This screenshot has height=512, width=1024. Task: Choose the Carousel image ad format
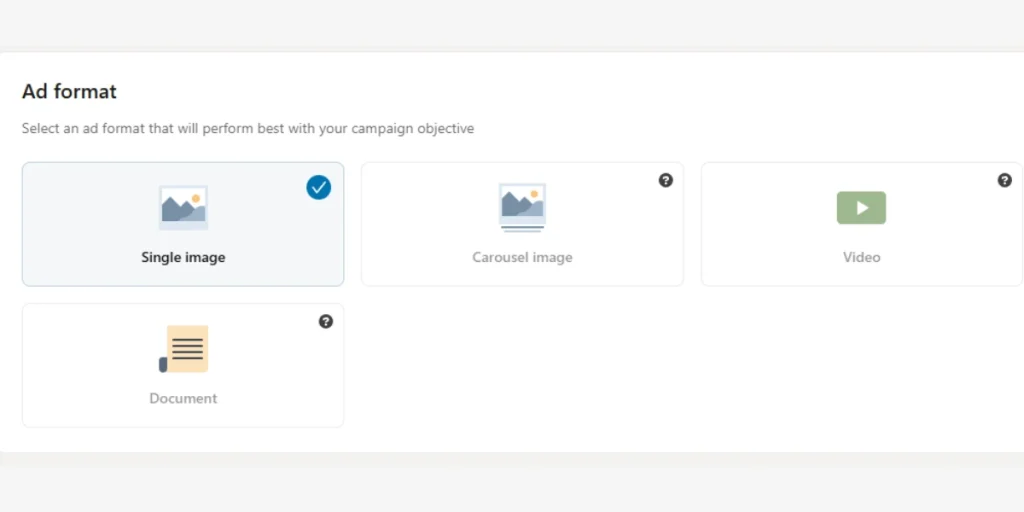pos(522,224)
